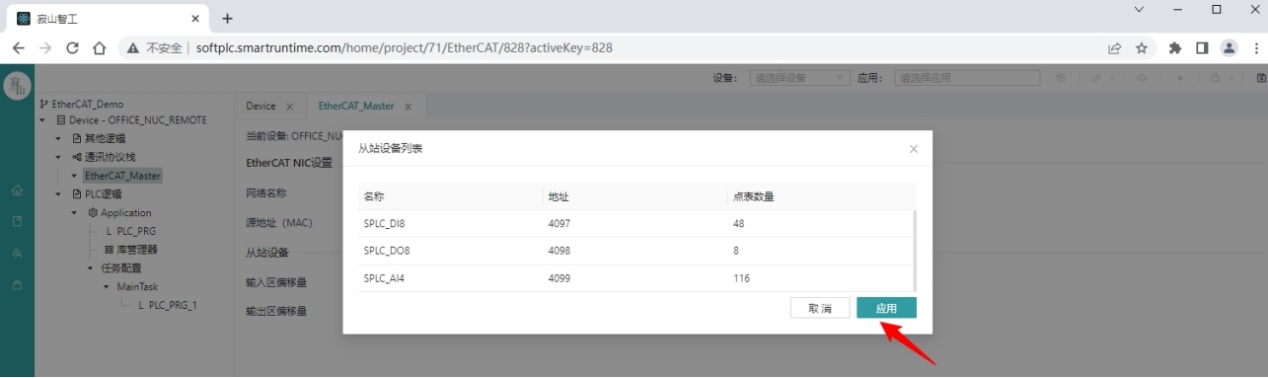This screenshot has height=378, width=1268.
Task: Click the debug bug icon in toolbar
Action: tap(1214, 77)
